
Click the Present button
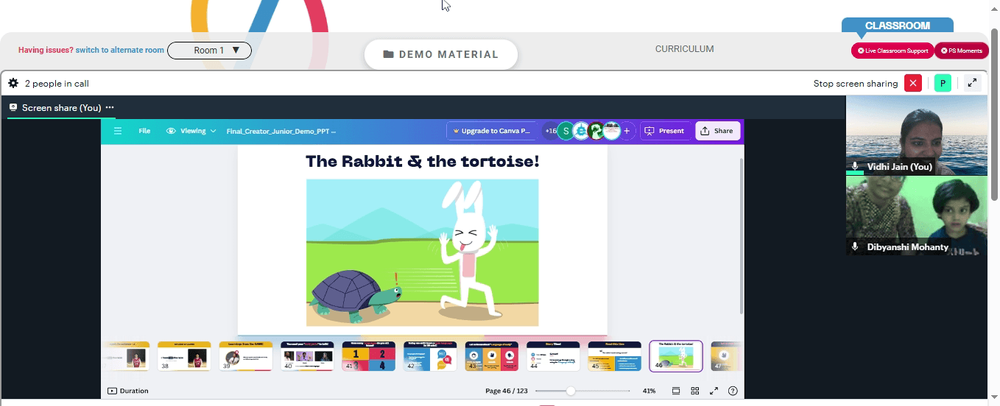coord(666,131)
